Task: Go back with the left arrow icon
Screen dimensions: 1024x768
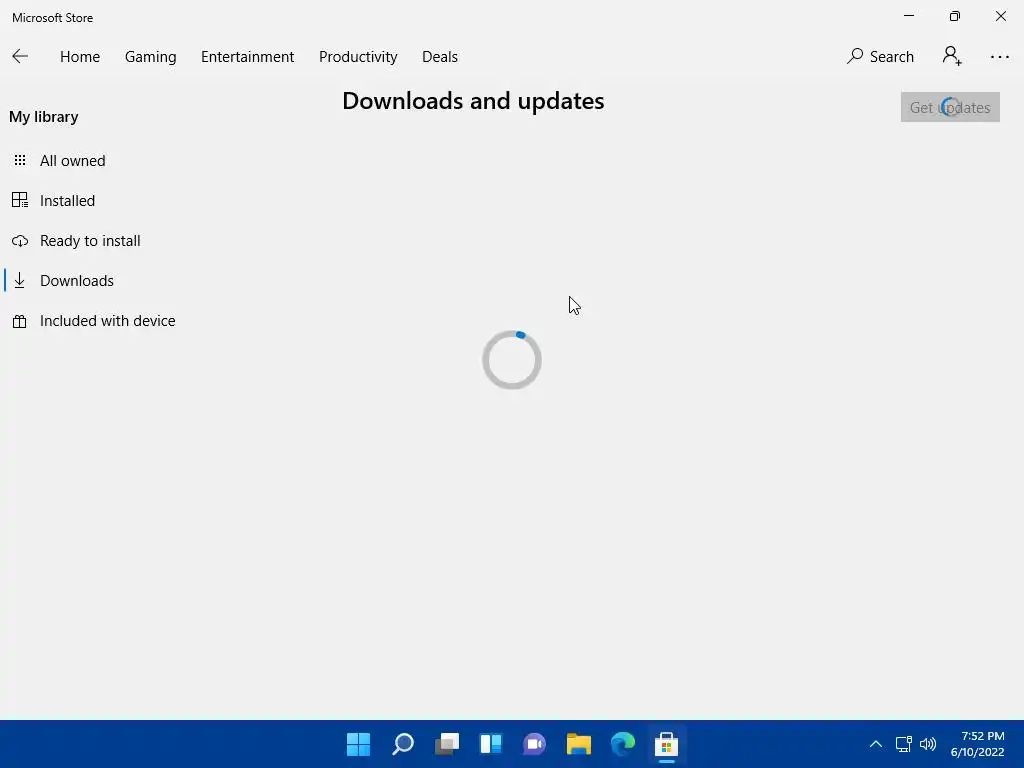Action: [20, 57]
